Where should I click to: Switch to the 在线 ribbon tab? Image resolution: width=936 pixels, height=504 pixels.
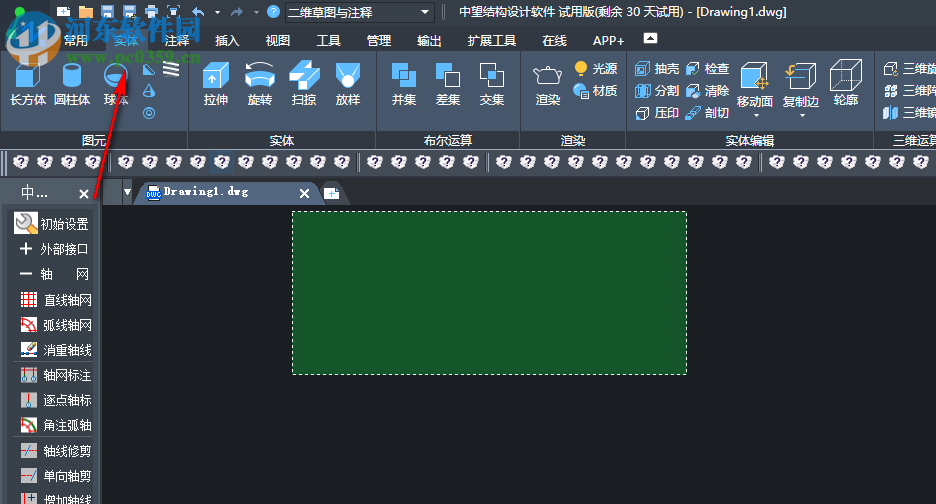554,41
